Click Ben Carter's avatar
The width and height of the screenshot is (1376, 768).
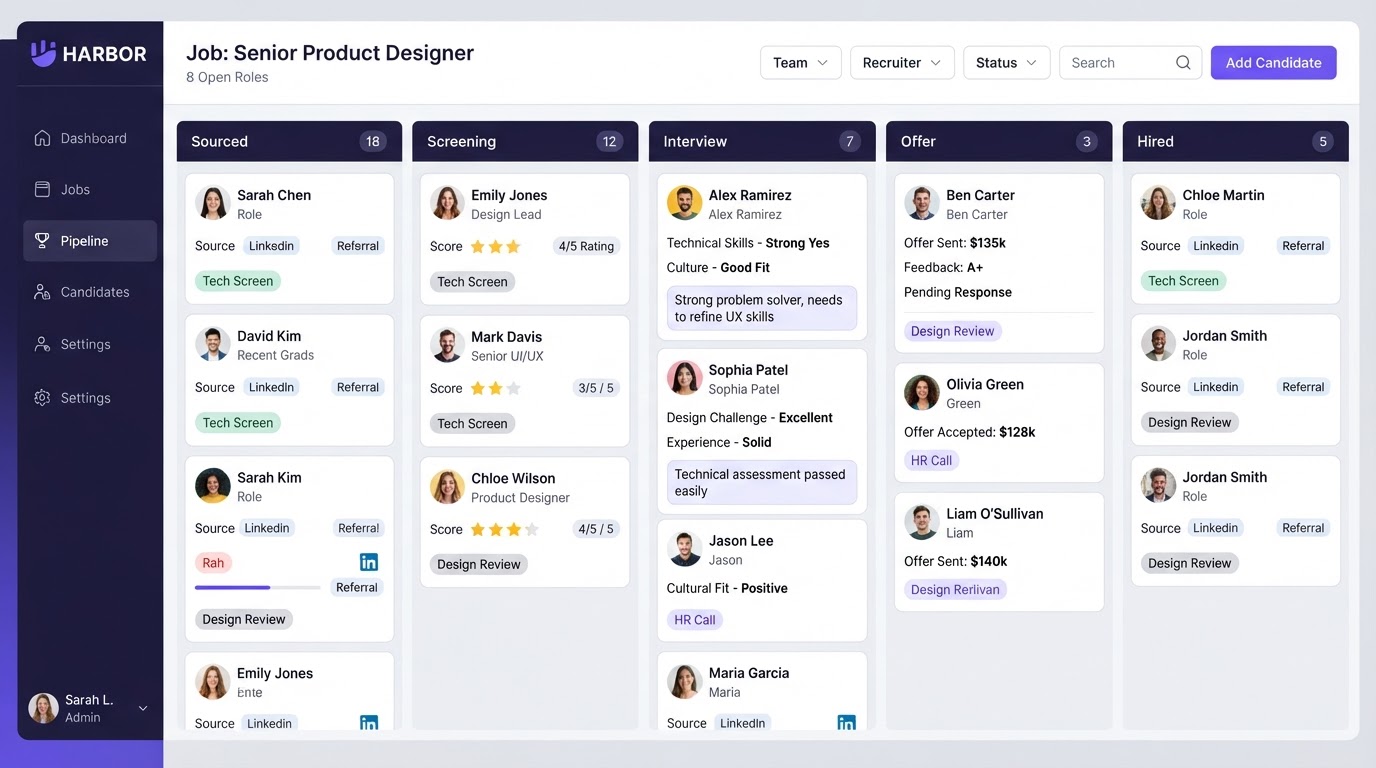[921, 203]
